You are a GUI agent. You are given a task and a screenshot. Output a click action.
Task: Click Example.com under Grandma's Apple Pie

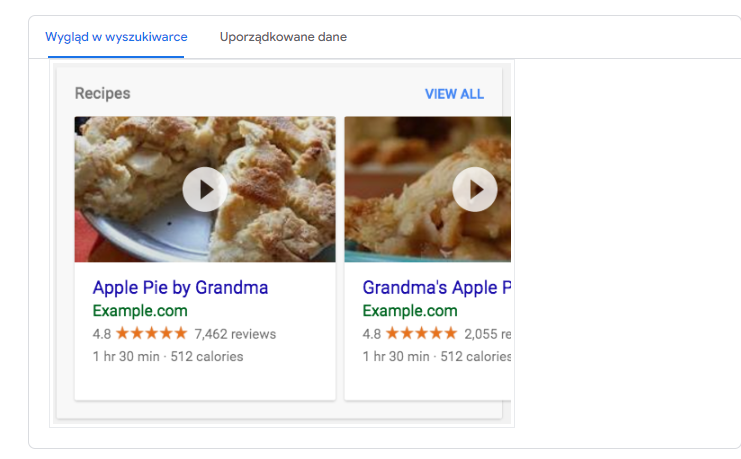pyautogui.click(x=410, y=311)
